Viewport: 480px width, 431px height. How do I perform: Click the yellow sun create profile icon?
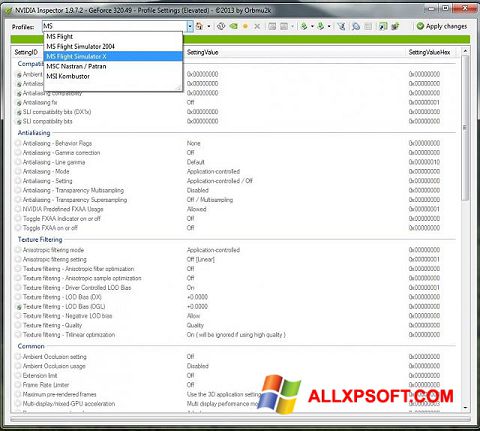[x=245, y=26]
